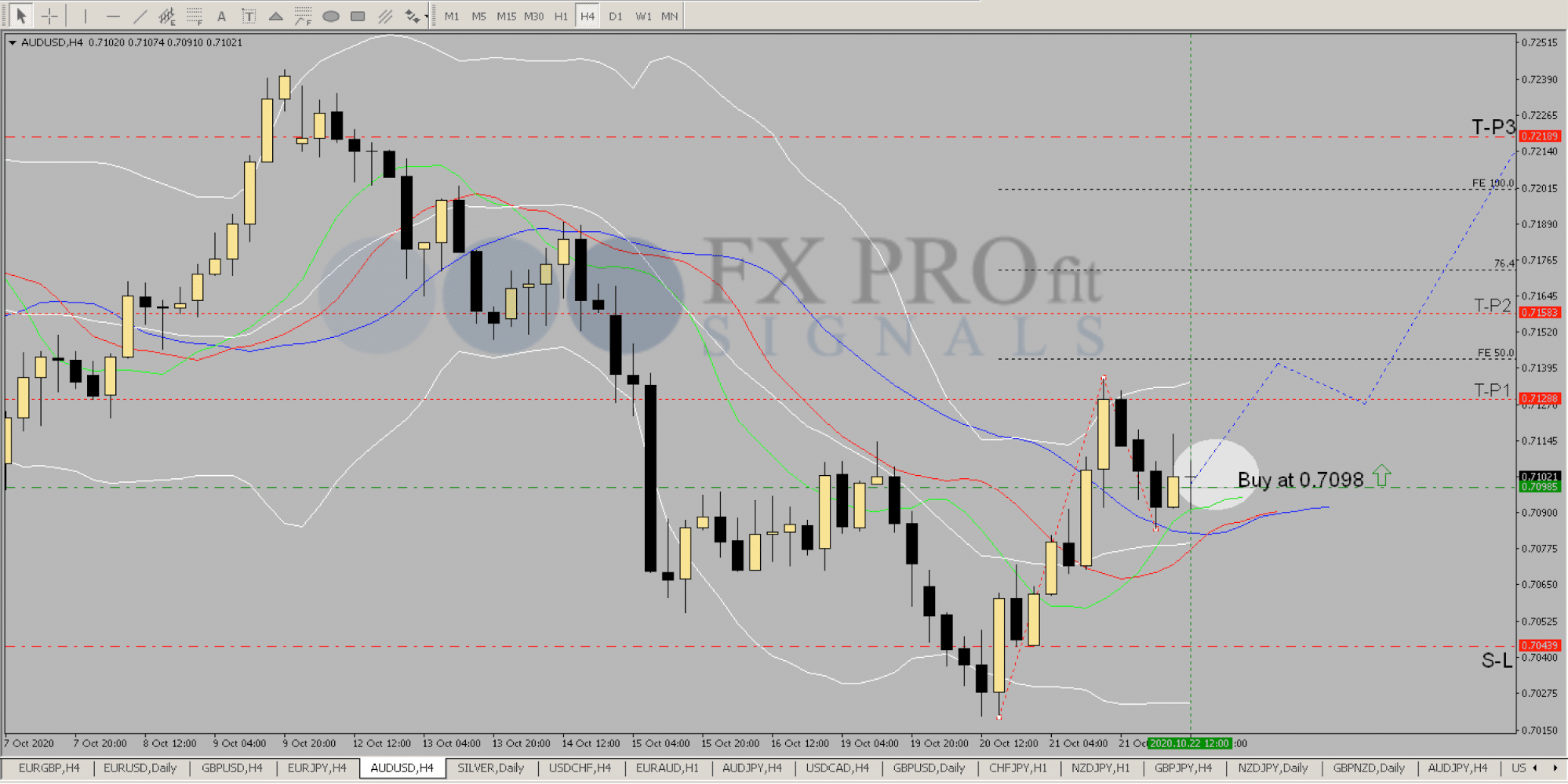Select the Triangle shape tool
1568x784 pixels.
tap(276, 16)
